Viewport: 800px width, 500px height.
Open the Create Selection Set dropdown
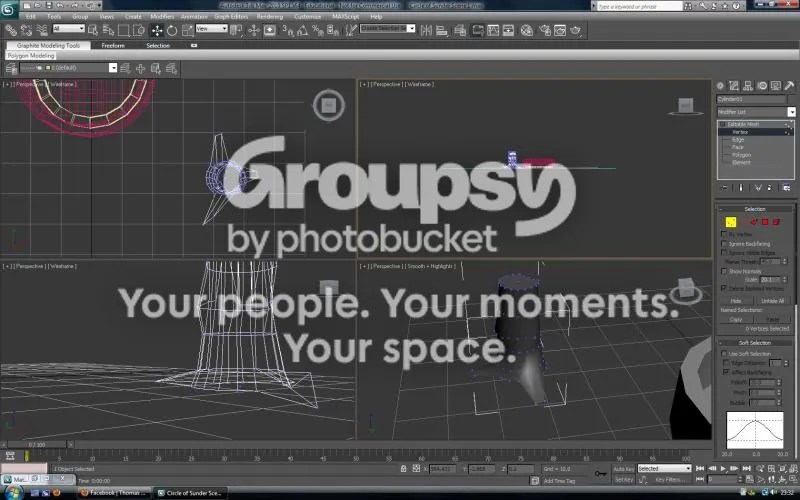click(x=387, y=29)
